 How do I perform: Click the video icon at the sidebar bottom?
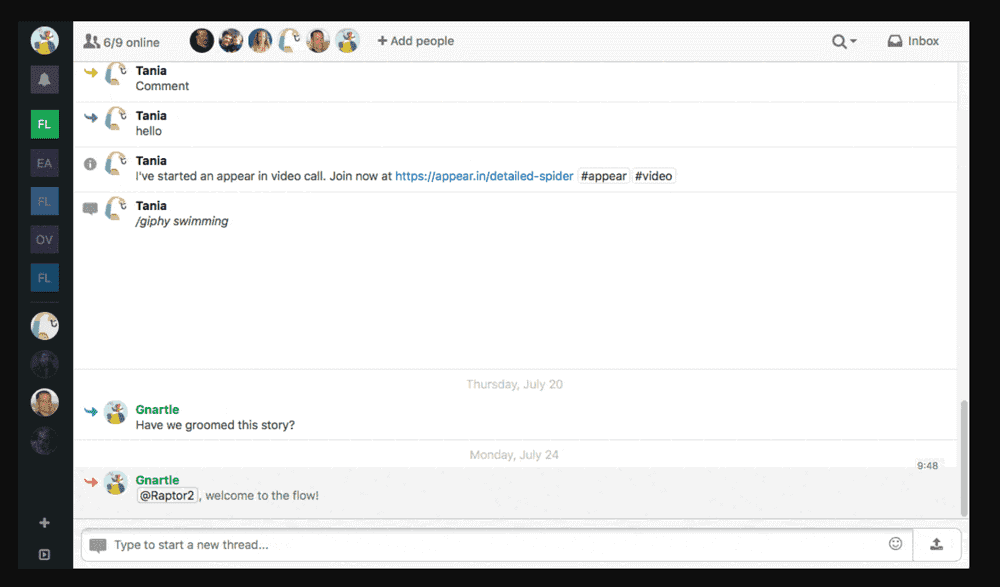coord(44,552)
